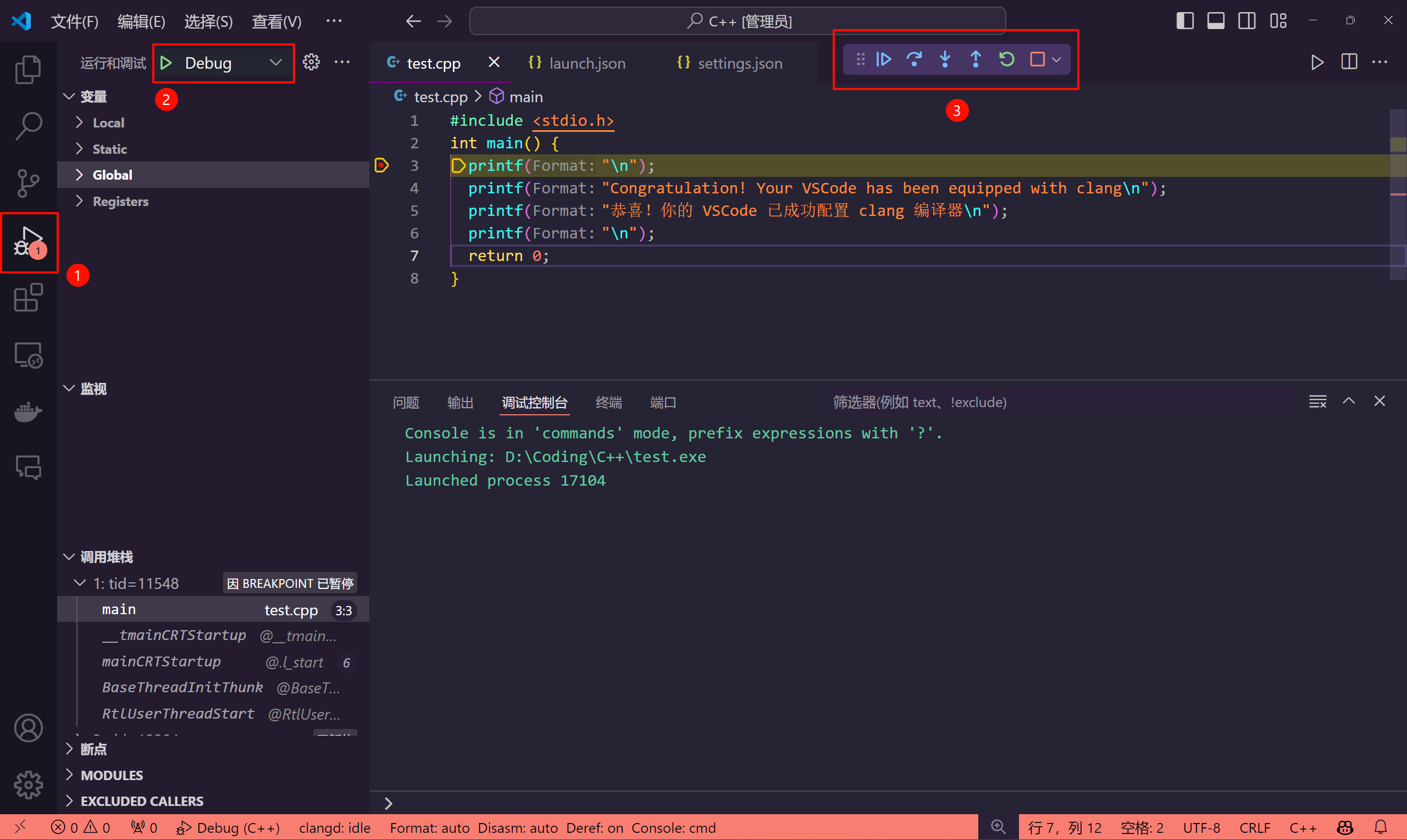Open launch.json with the gear icon
Image resolution: width=1407 pixels, height=840 pixels.
(311, 62)
